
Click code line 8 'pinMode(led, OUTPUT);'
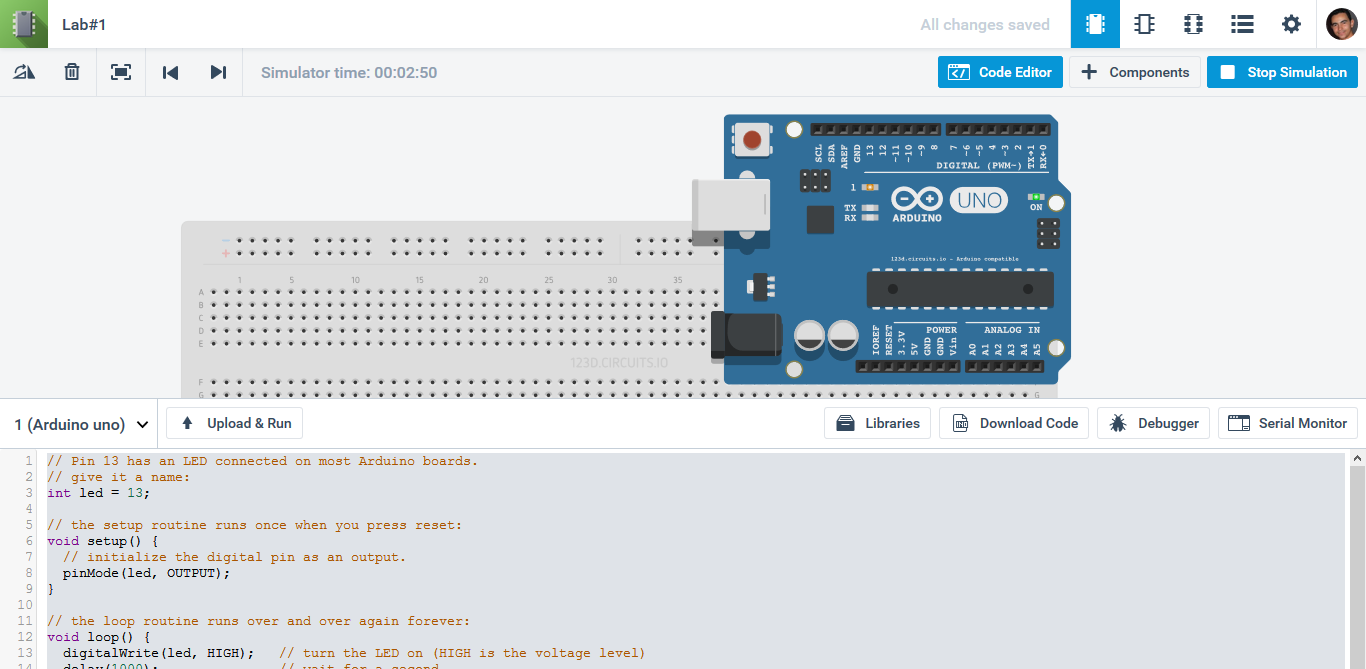[146, 573]
